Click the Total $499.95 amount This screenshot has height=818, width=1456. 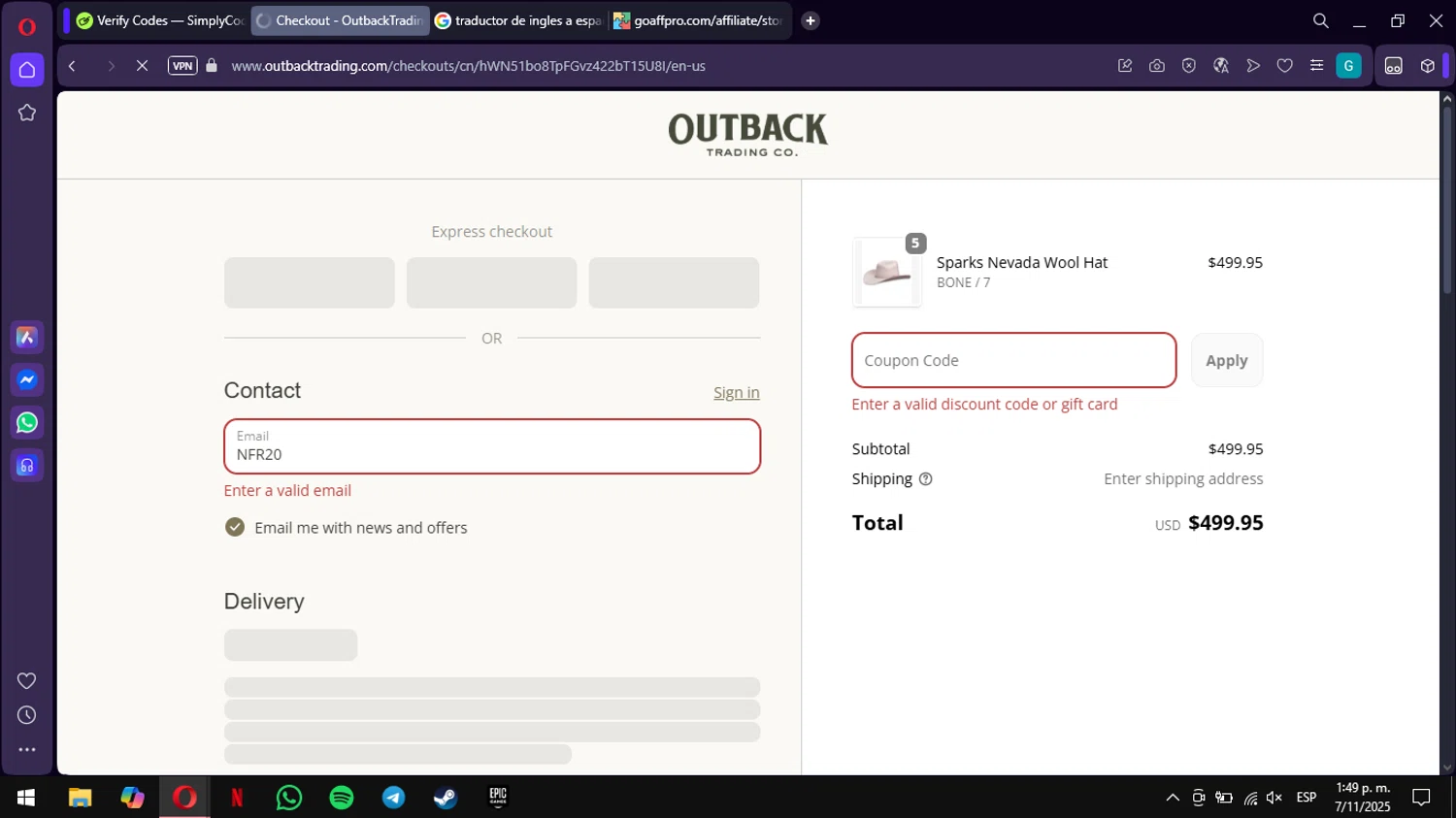[x=1226, y=523]
